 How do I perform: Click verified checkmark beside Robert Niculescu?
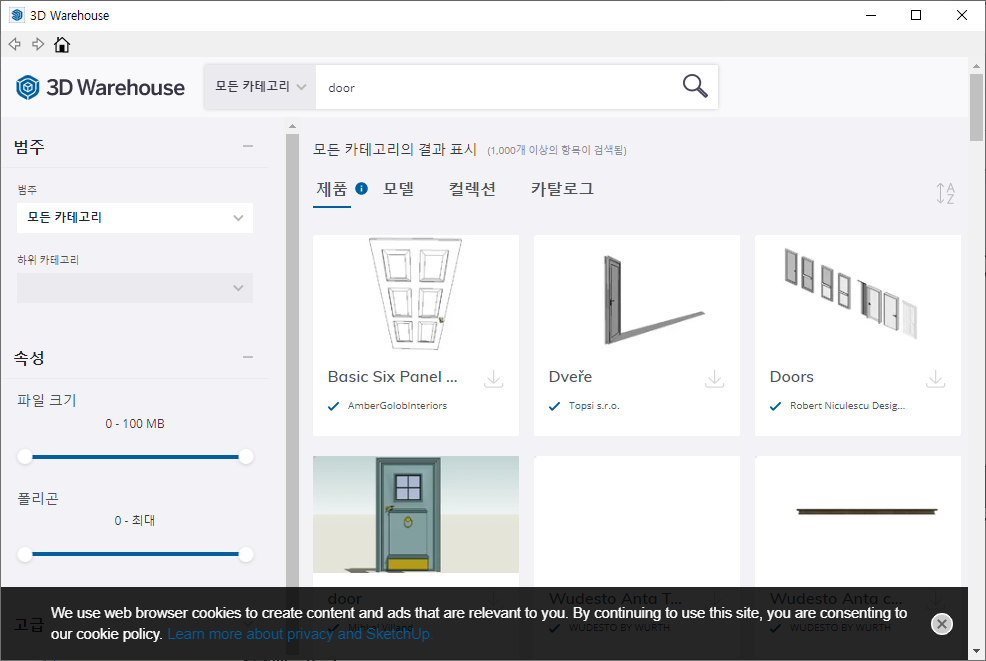click(775, 406)
